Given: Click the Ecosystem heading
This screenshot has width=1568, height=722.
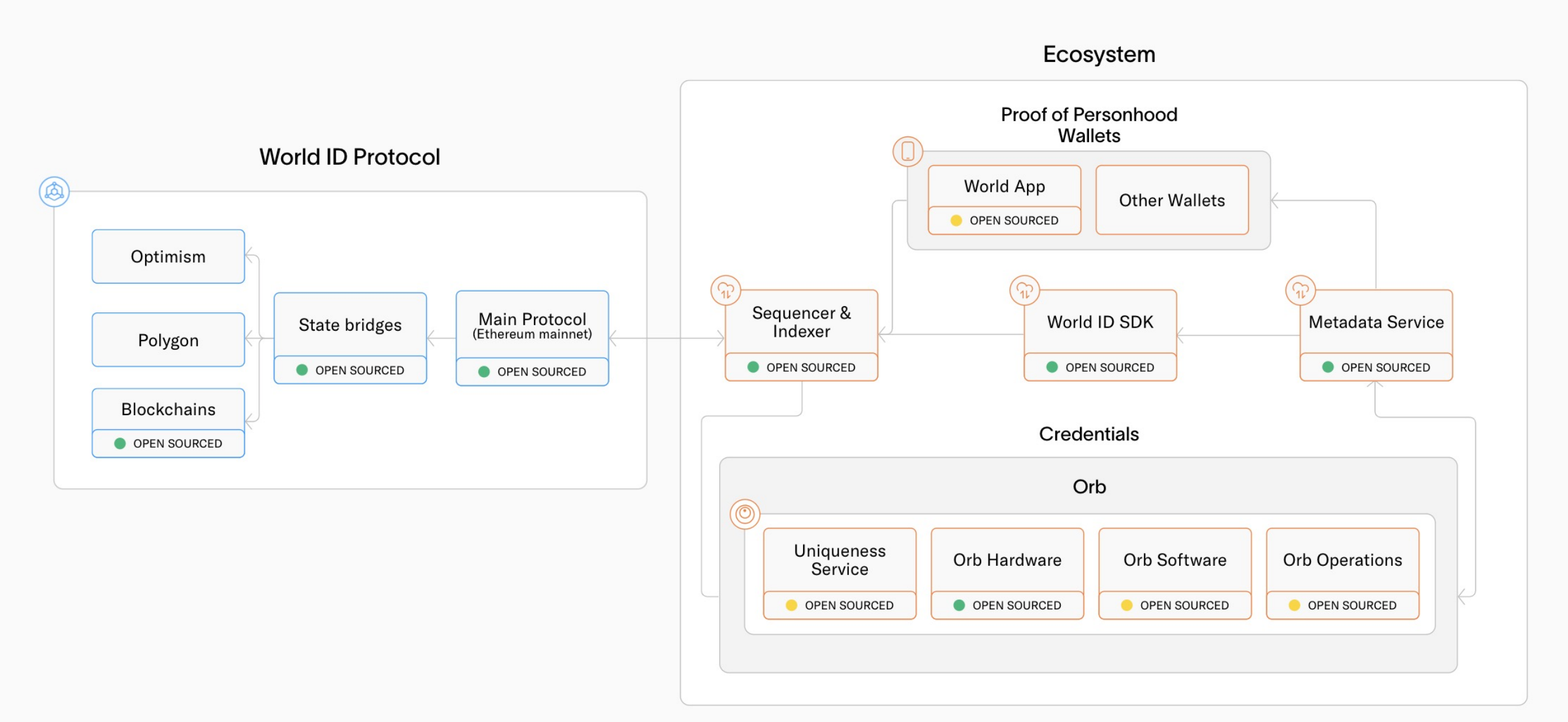Looking at the screenshot, I should point(1099,55).
